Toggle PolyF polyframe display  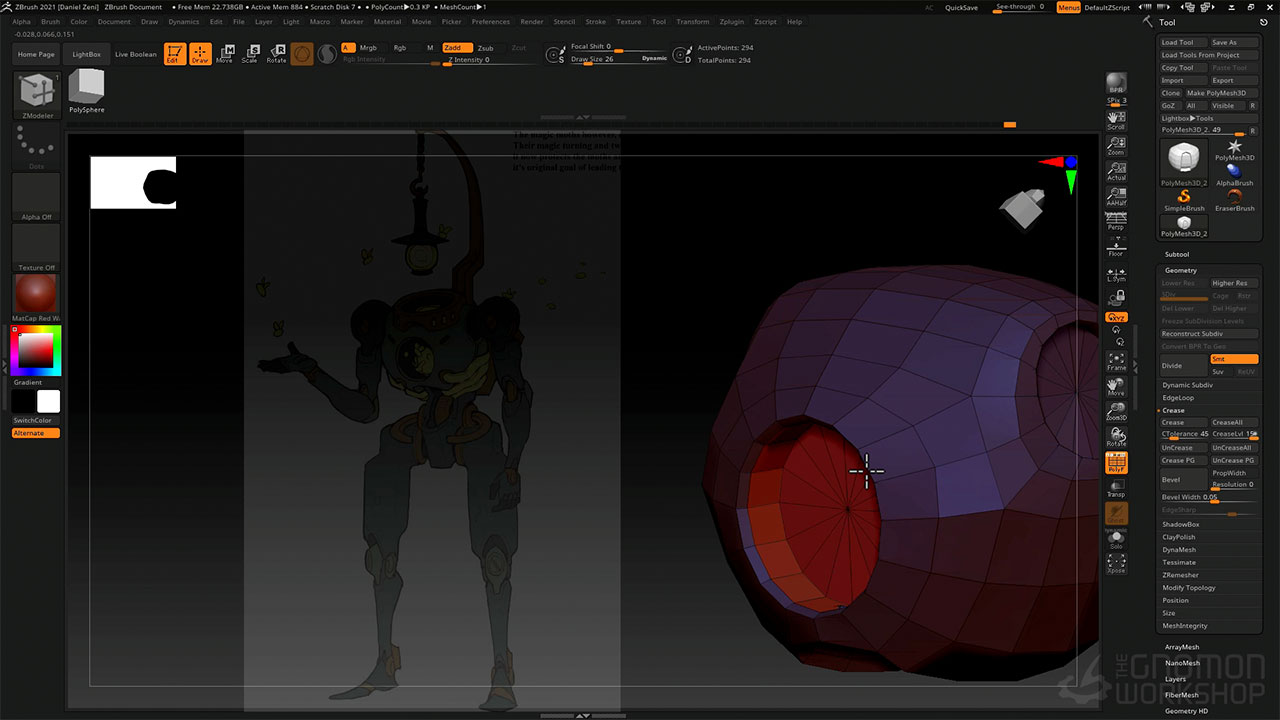point(1116,463)
